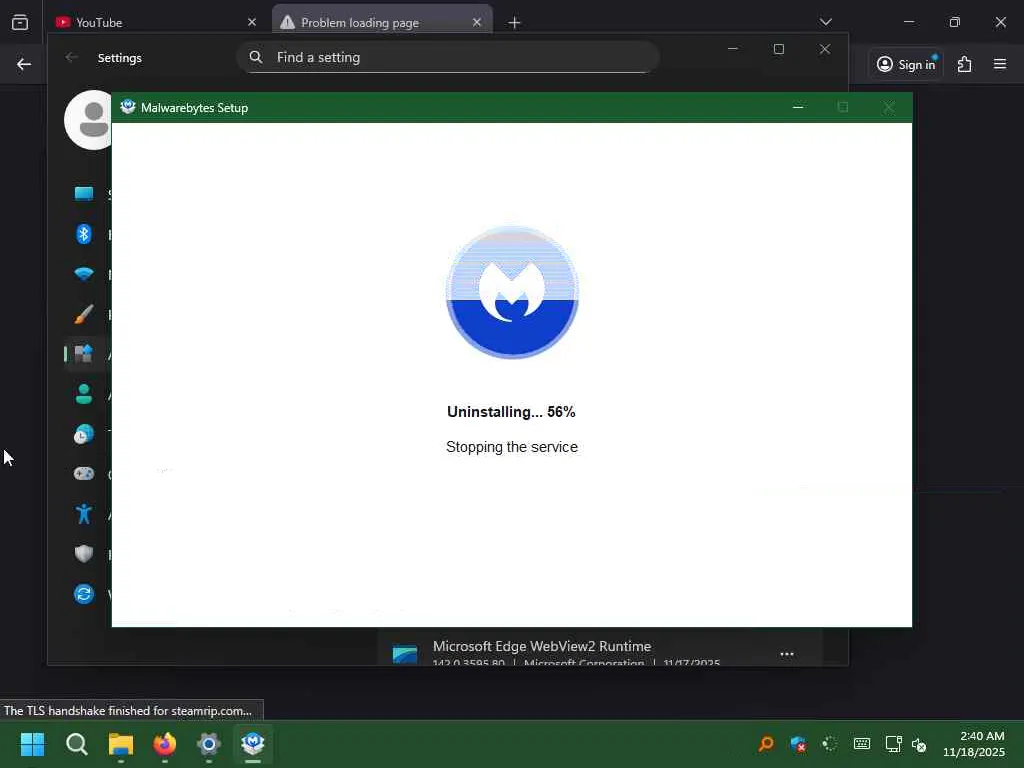The height and width of the screenshot is (768, 1024).
Task: Click the orange search tray icon
Action: (x=766, y=744)
